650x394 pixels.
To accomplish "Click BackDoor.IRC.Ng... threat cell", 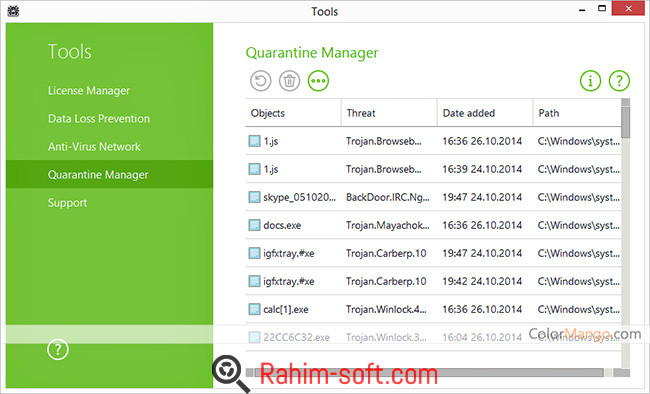I will pyautogui.click(x=388, y=197).
